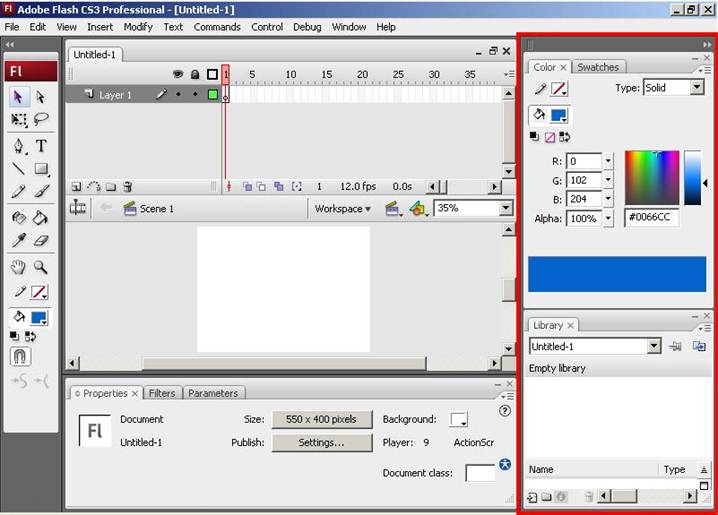Click Black and White icon in Tools panel
The height and width of the screenshot is (515, 718).
coord(14,336)
